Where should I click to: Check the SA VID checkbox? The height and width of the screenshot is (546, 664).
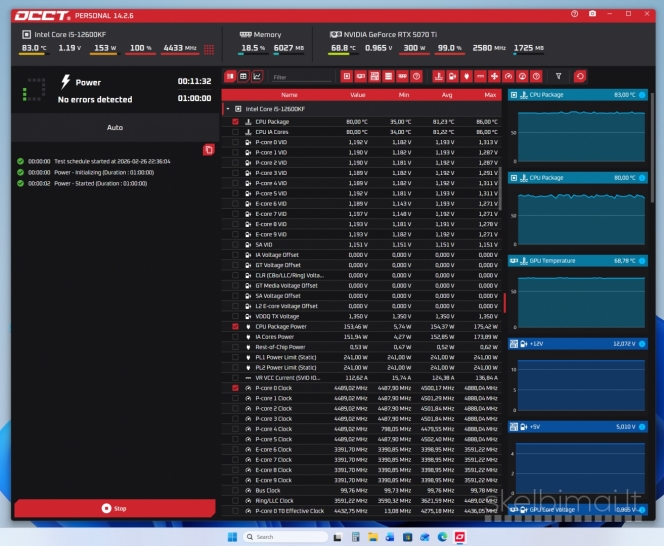[235, 244]
